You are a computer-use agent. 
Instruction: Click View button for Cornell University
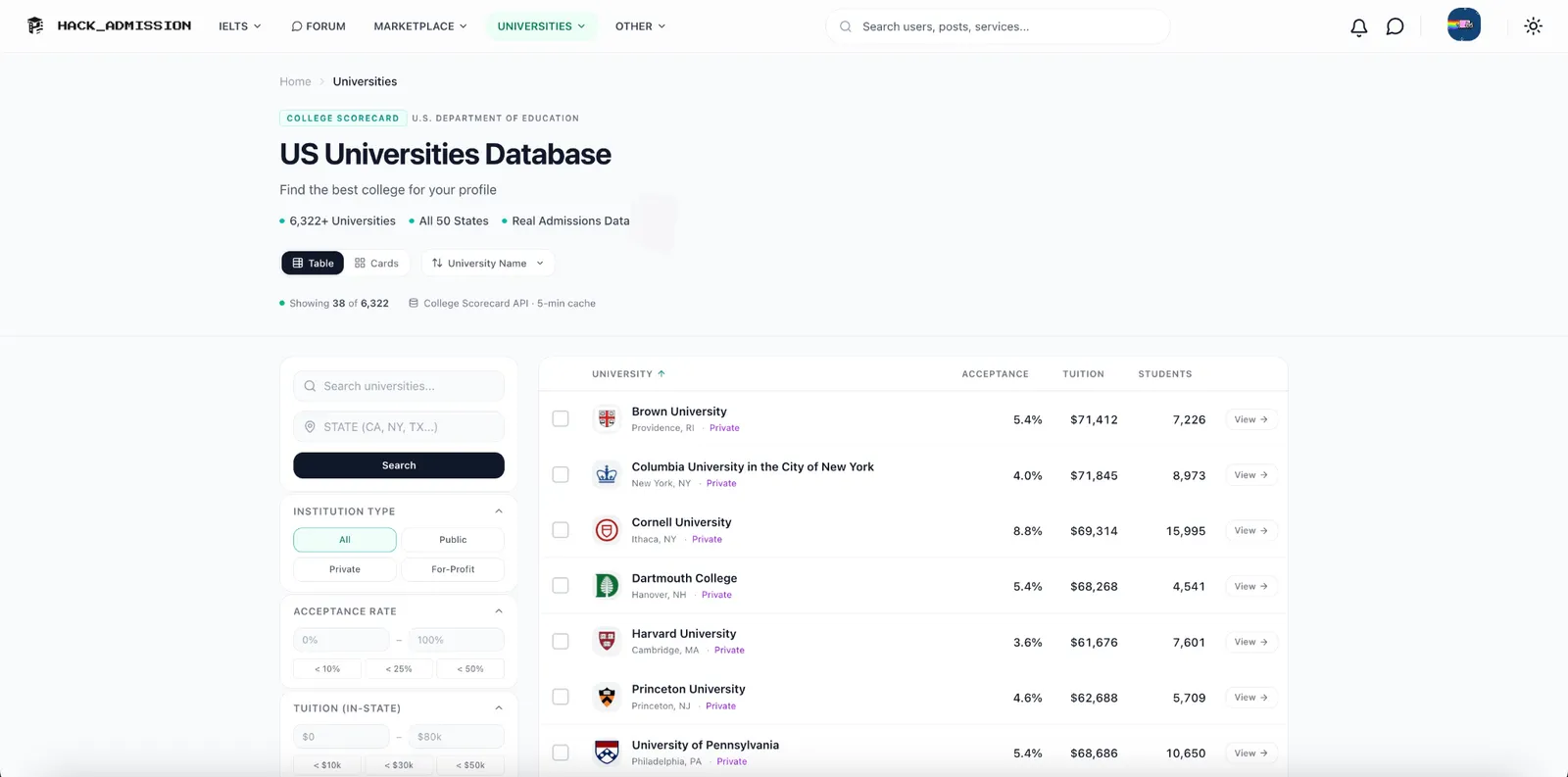[x=1251, y=530]
